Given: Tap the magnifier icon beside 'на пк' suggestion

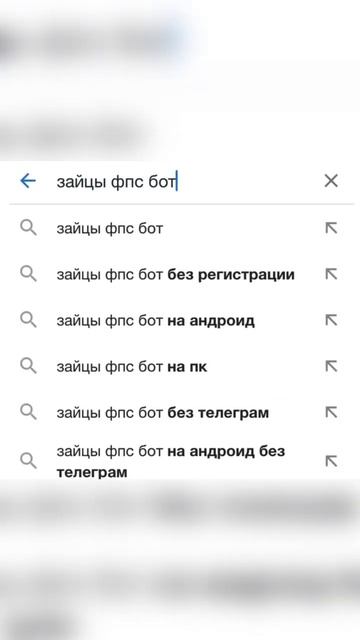Looking at the screenshot, I should tap(28, 367).
